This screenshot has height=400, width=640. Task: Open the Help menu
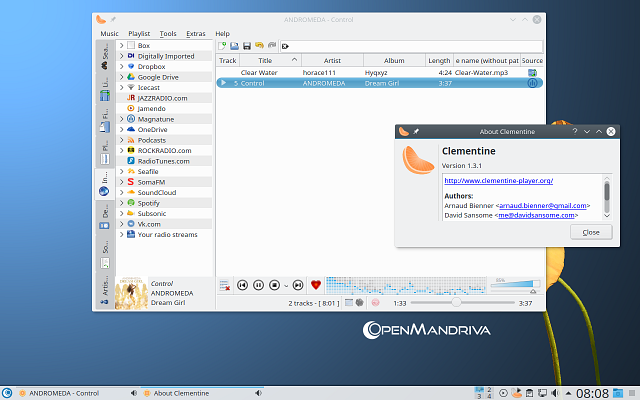pos(222,33)
